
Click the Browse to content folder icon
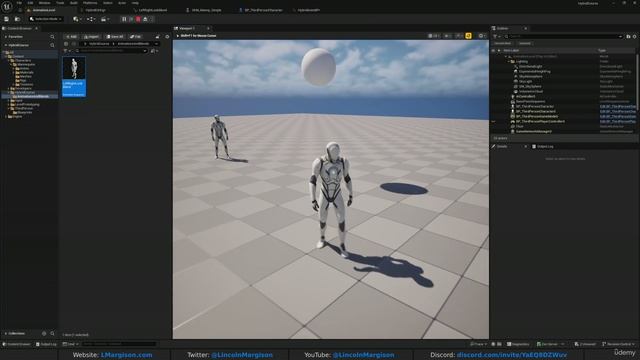tap(17, 19)
